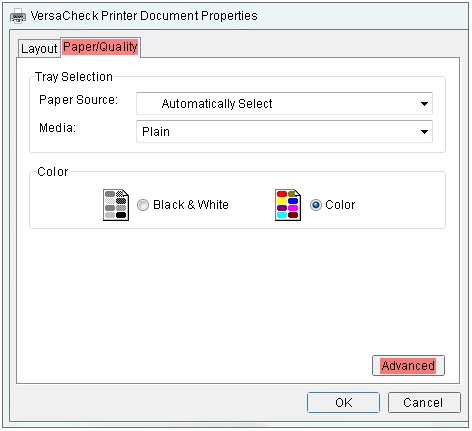Click the Media label
Image resolution: width=472 pixels, height=431 pixels.
click(57, 128)
